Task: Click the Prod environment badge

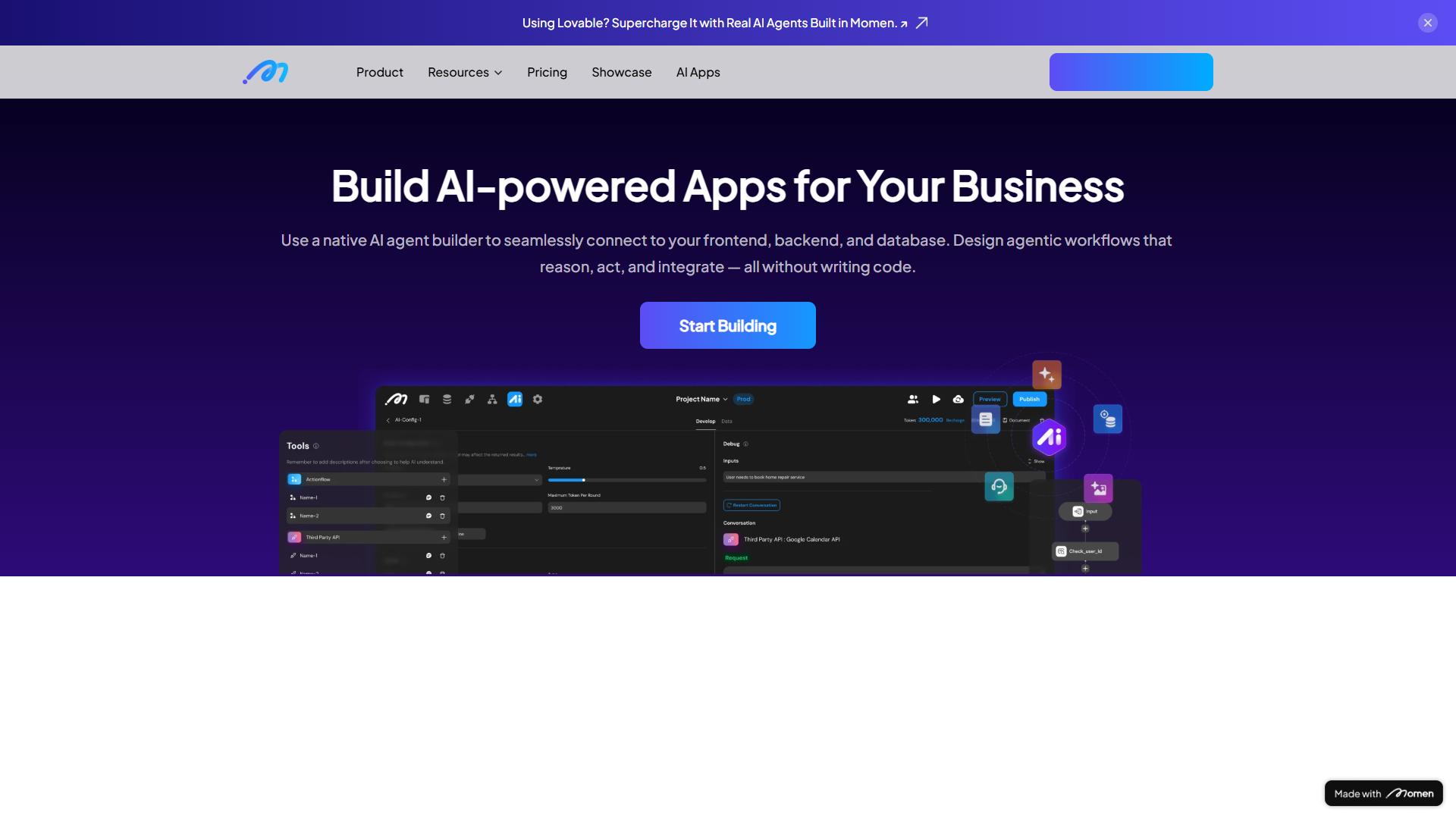Action: [743, 399]
